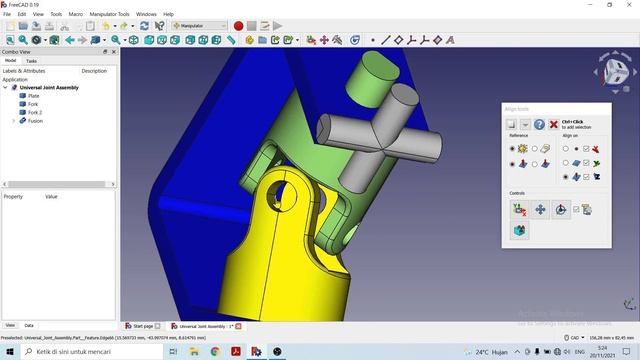Open the Redo history dropdown arrow
Image resolution: width=640 pixels, height=360 pixels.
(132, 26)
